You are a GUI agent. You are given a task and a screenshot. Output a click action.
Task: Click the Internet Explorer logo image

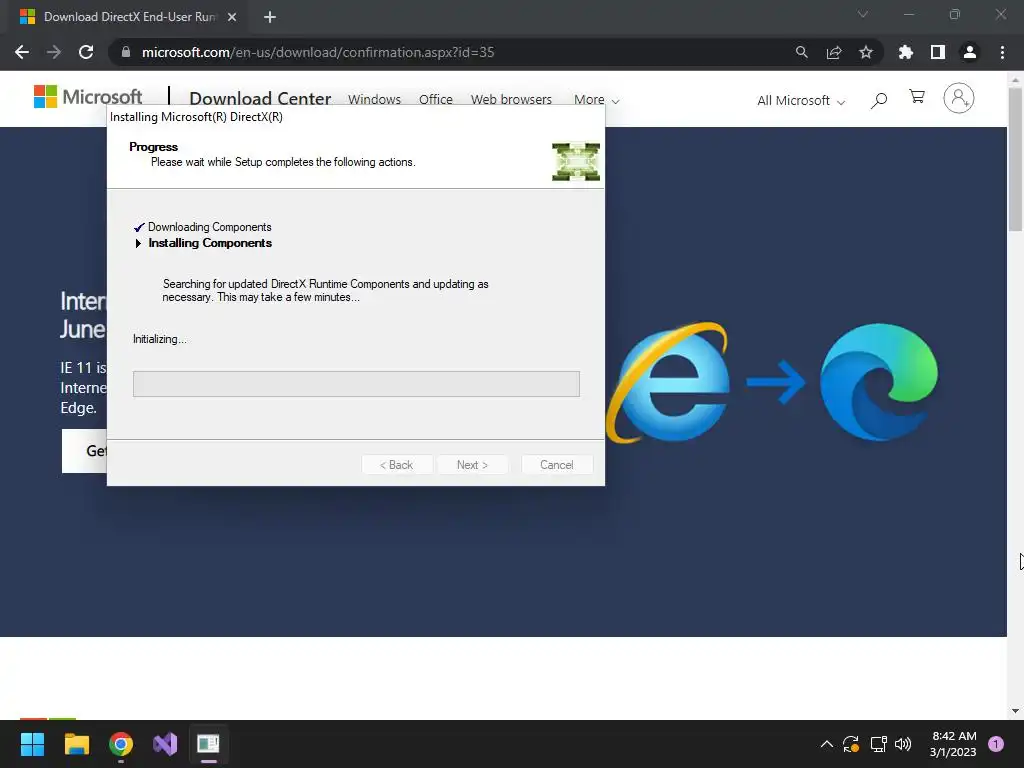pyautogui.click(x=667, y=382)
